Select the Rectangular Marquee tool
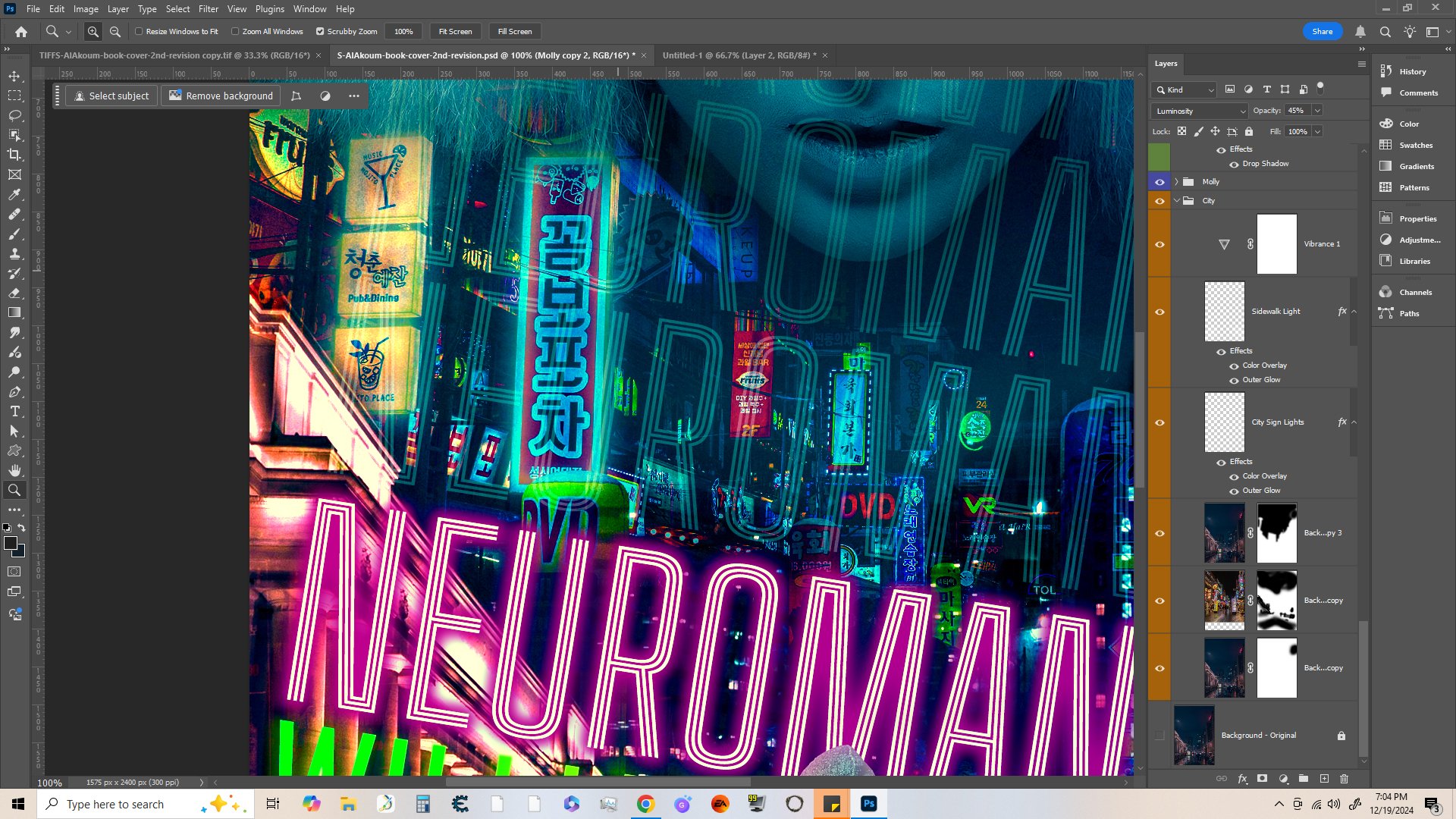1456x819 pixels. click(x=14, y=96)
